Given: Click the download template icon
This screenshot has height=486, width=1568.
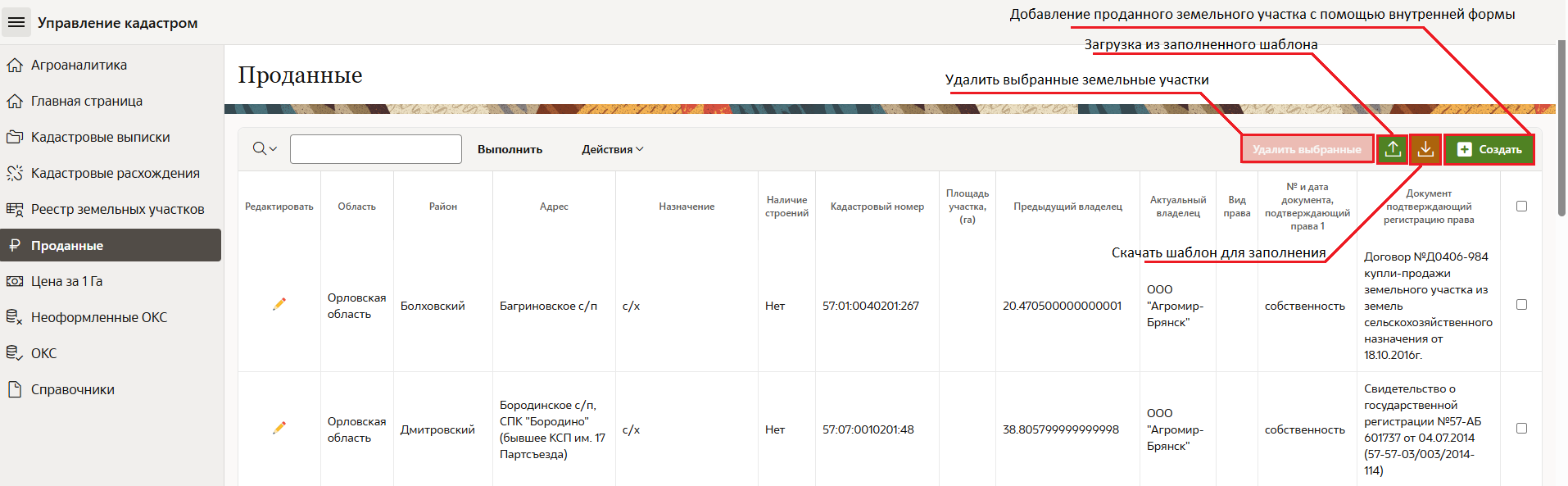Looking at the screenshot, I should (1425, 149).
